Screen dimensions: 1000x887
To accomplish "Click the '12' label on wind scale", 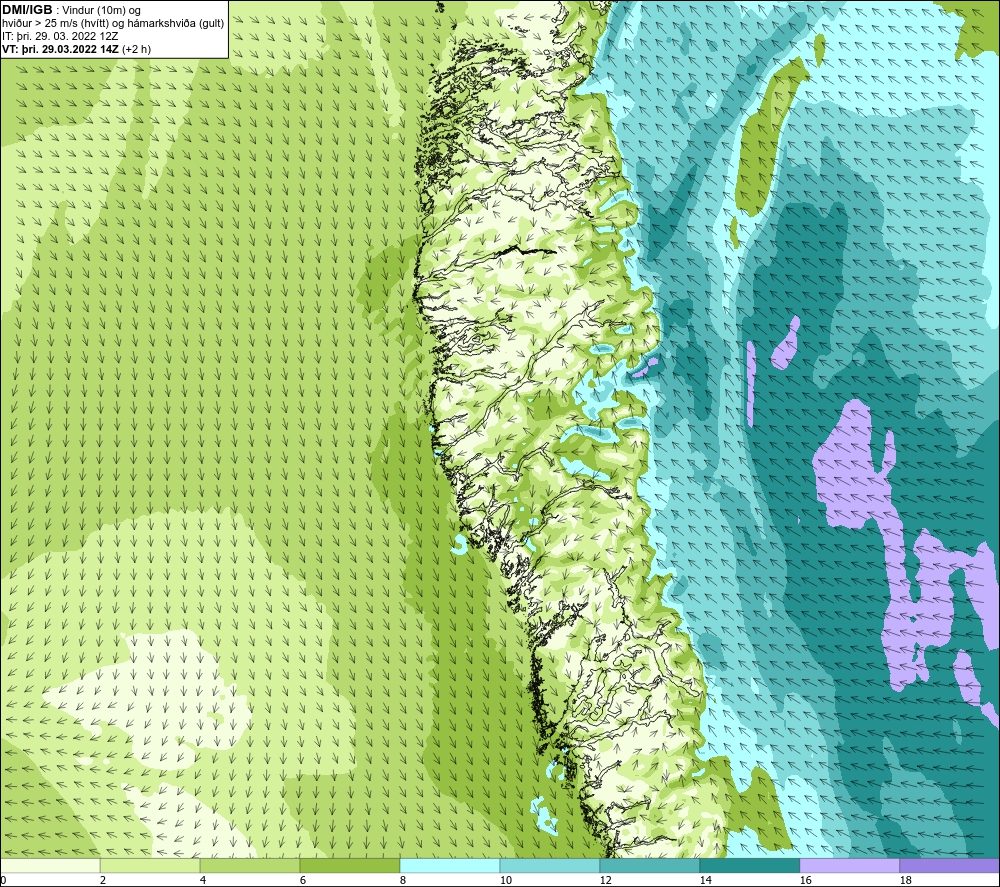I will coord(605,881).
